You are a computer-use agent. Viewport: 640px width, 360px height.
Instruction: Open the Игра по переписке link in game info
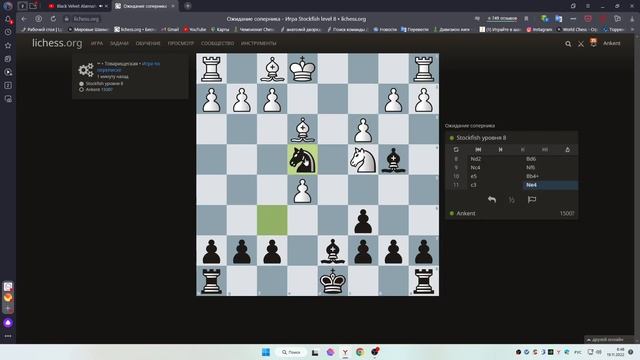(x=128, y=67)
